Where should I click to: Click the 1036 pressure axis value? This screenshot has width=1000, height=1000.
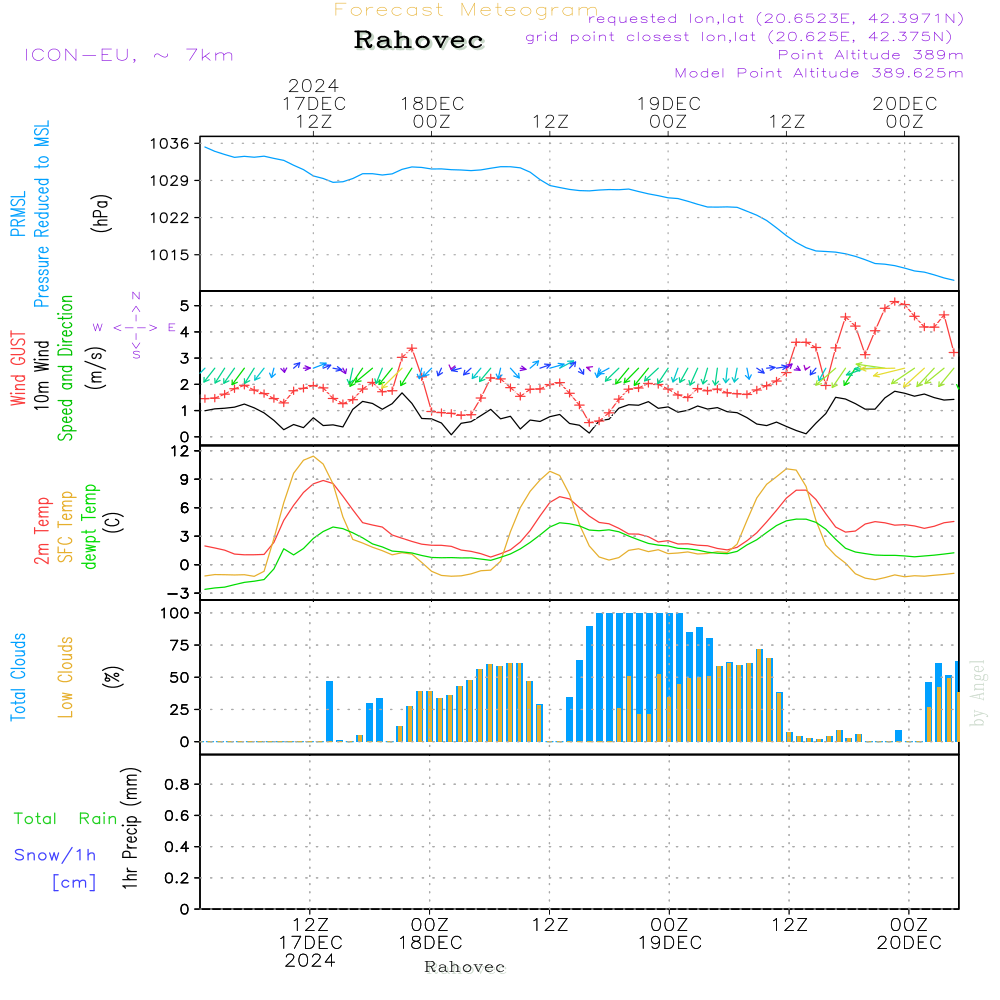tap(170, 143)
